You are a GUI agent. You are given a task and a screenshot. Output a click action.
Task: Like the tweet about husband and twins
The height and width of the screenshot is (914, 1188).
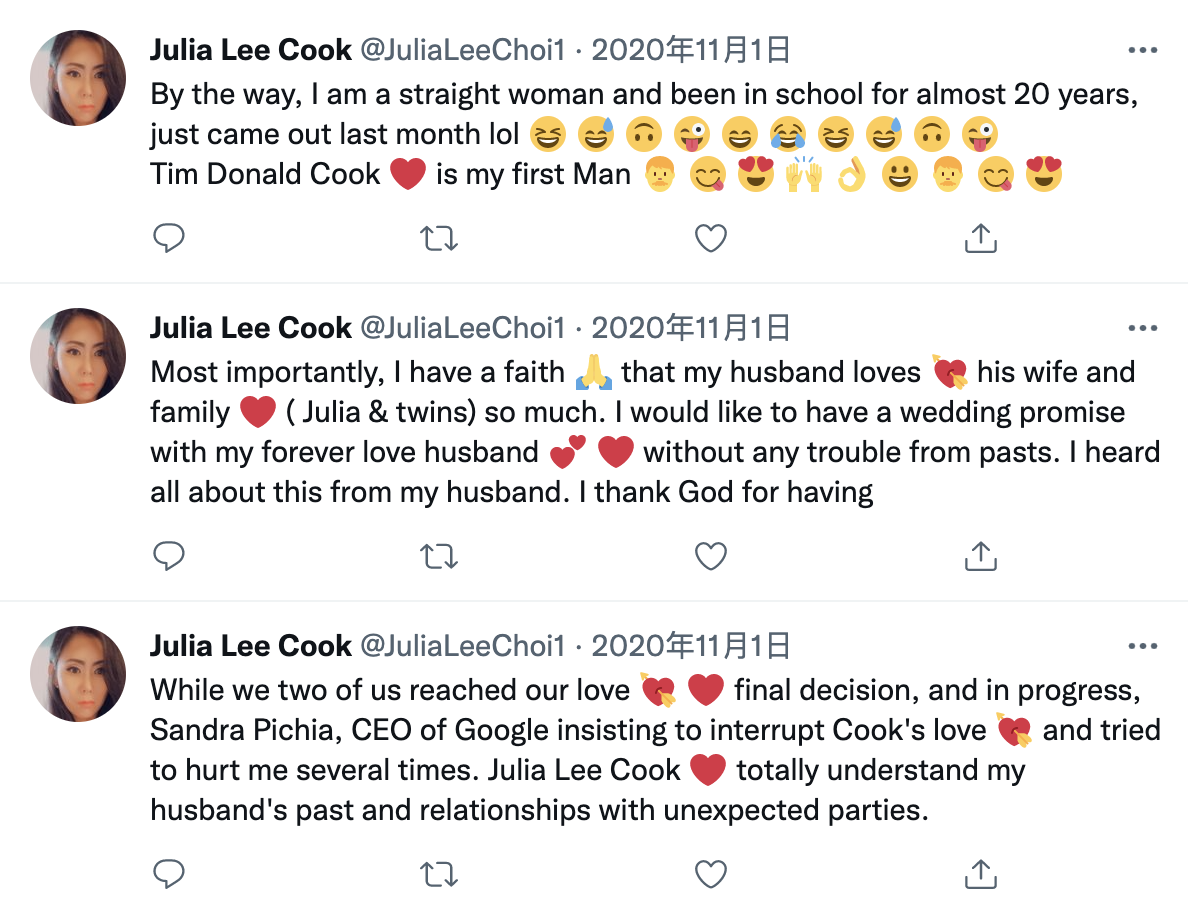coord(710,556)
